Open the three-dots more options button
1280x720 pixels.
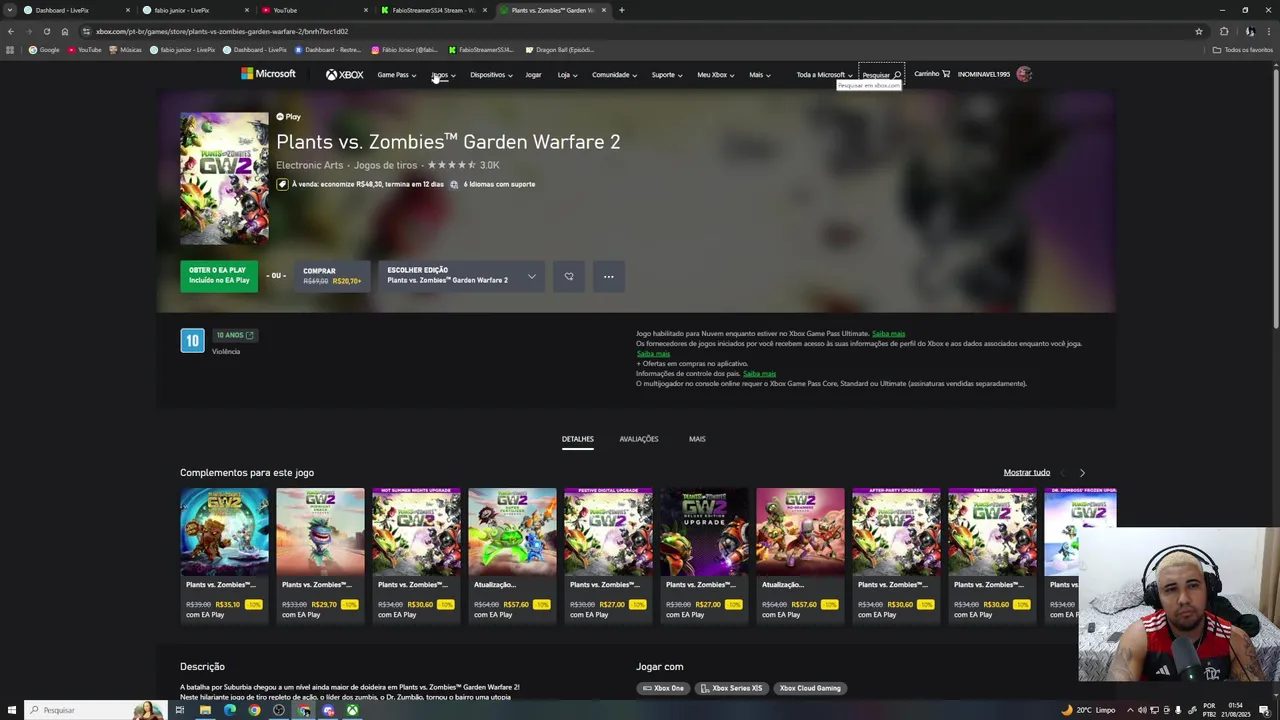click(x=608, y=276)
